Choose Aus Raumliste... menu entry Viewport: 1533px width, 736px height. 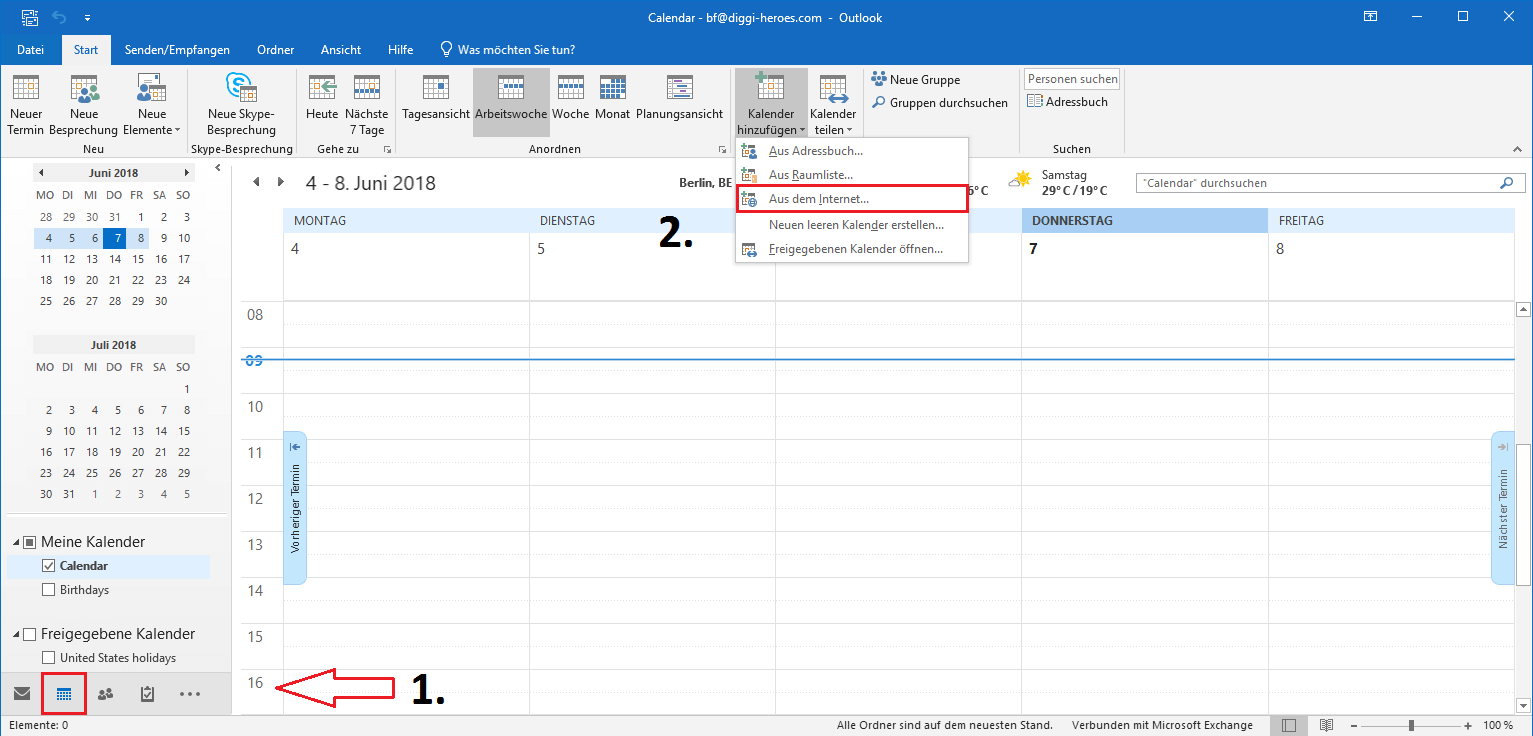pyautogui.click(x=852, y=175)
